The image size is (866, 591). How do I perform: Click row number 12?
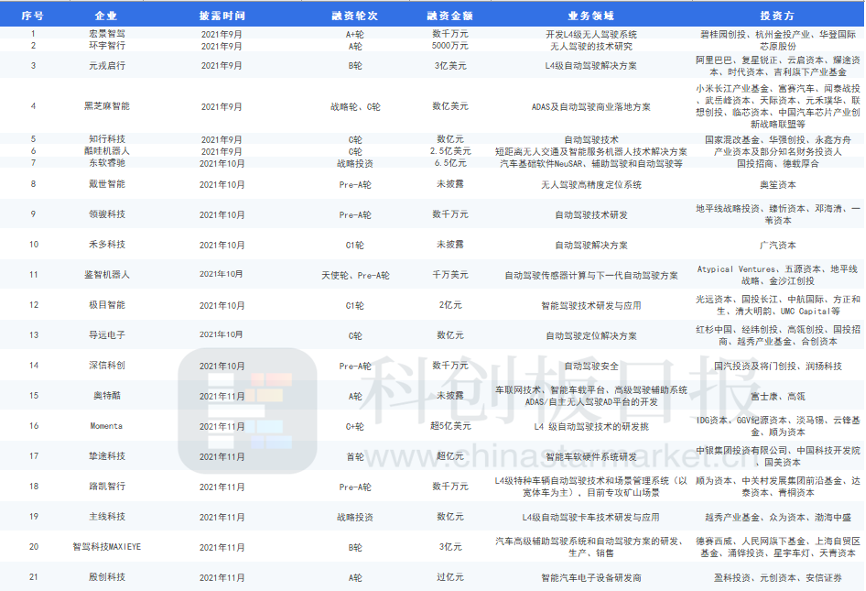pos(33,304)
